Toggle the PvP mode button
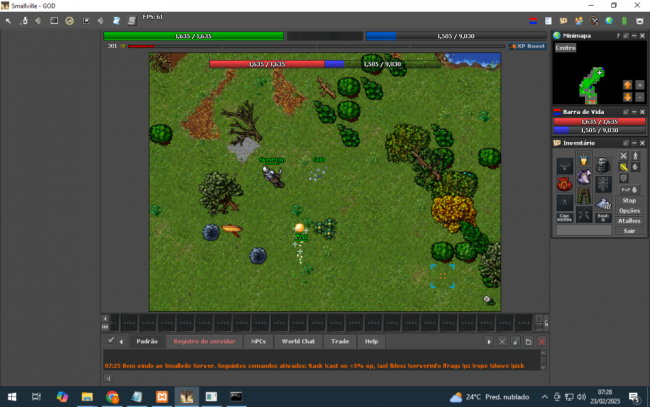 [629, 190]
